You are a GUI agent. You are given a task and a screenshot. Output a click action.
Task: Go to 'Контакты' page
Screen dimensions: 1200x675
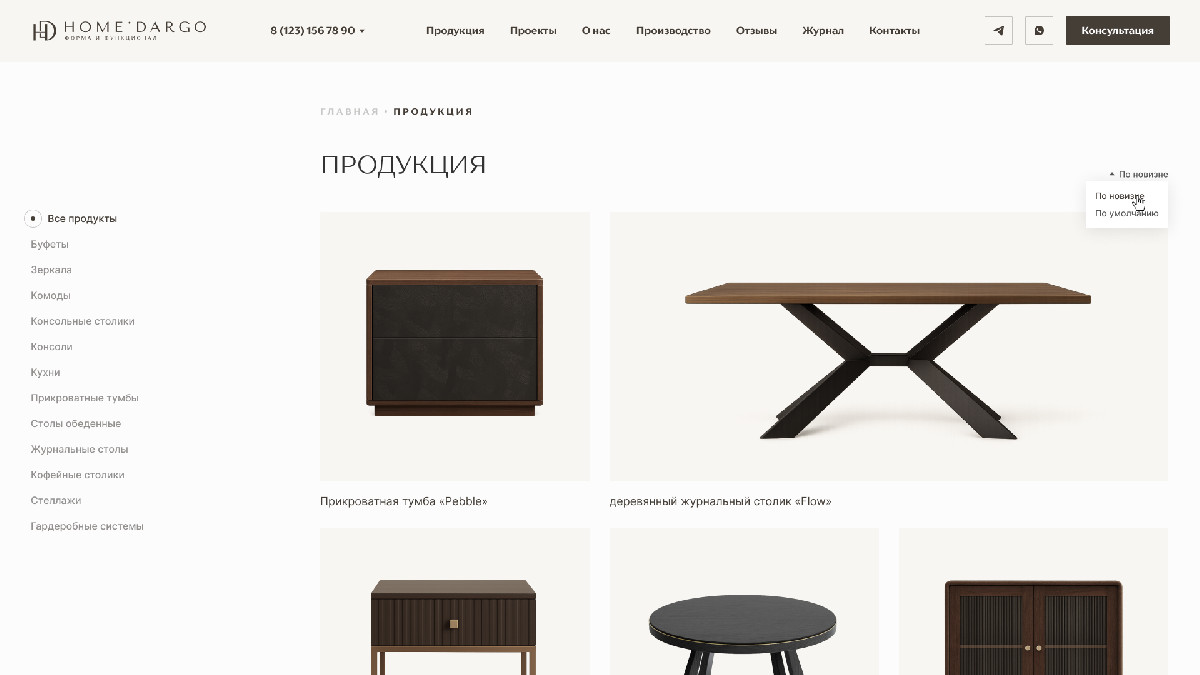(894, 31)
